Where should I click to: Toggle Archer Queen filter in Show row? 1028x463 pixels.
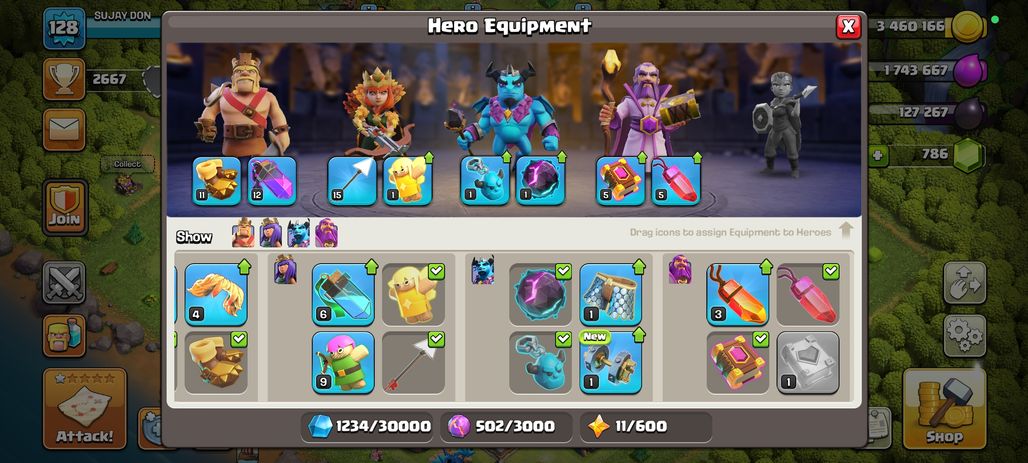coord(271,233)
